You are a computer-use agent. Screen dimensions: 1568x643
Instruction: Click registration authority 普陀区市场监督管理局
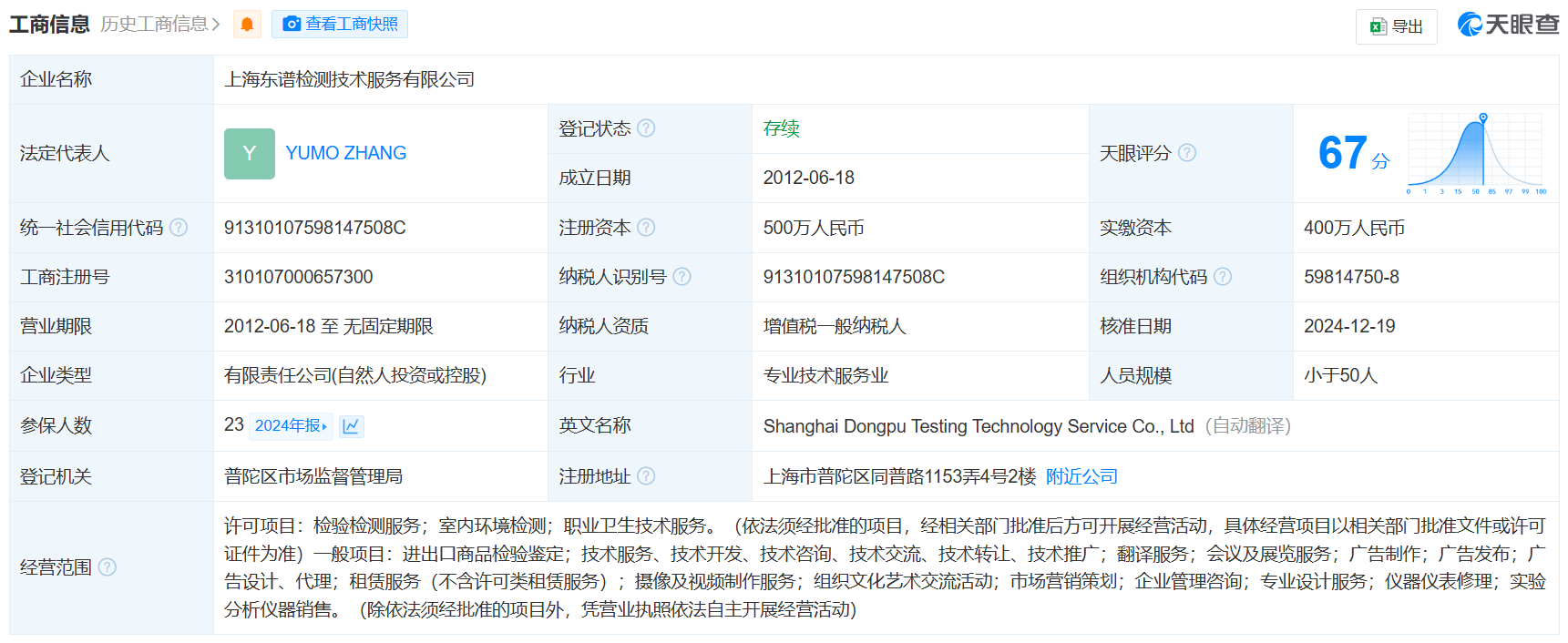(313, 476)
